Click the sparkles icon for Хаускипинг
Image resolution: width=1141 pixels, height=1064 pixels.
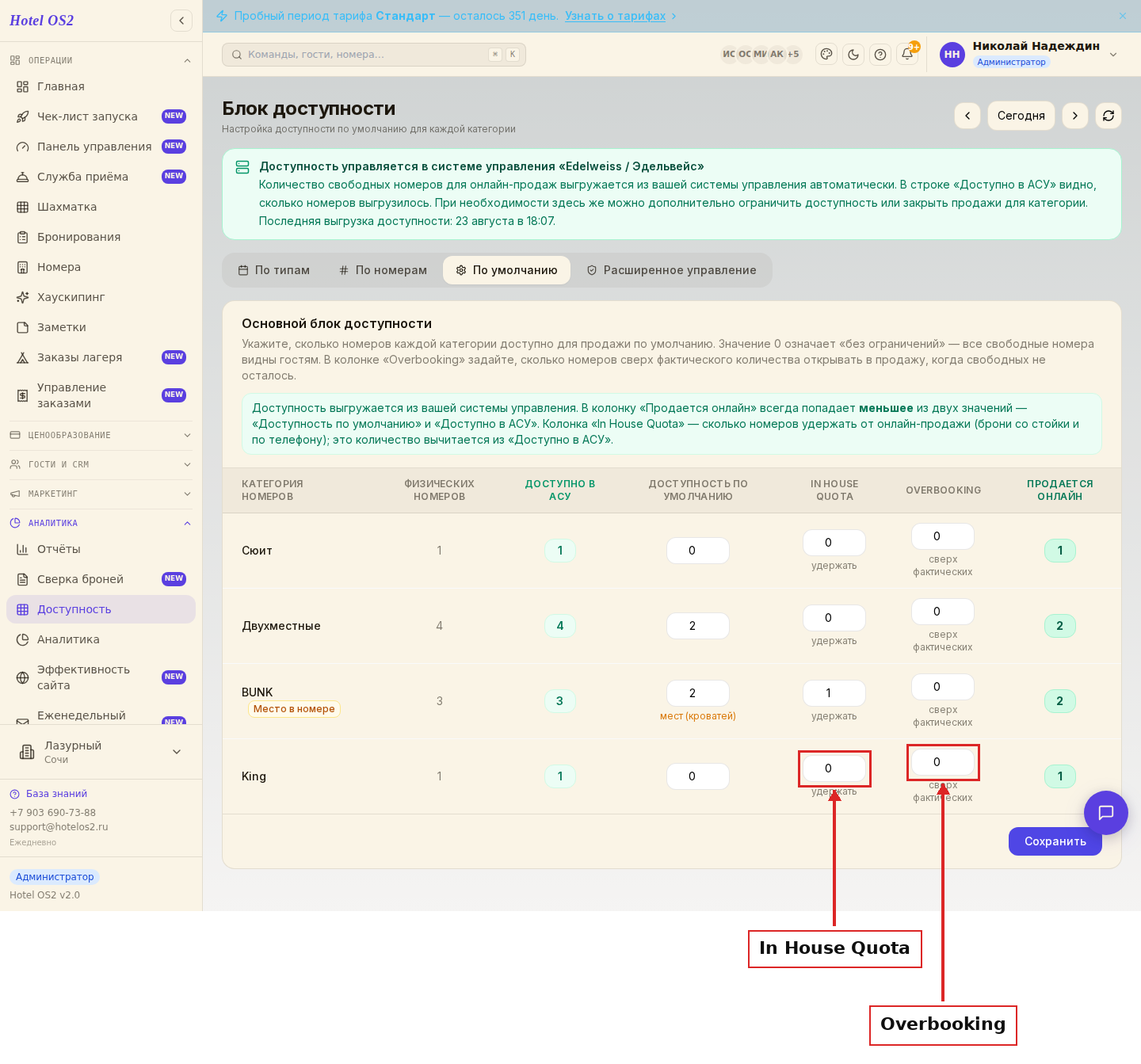pyautogui.click(x=23, y=297)
